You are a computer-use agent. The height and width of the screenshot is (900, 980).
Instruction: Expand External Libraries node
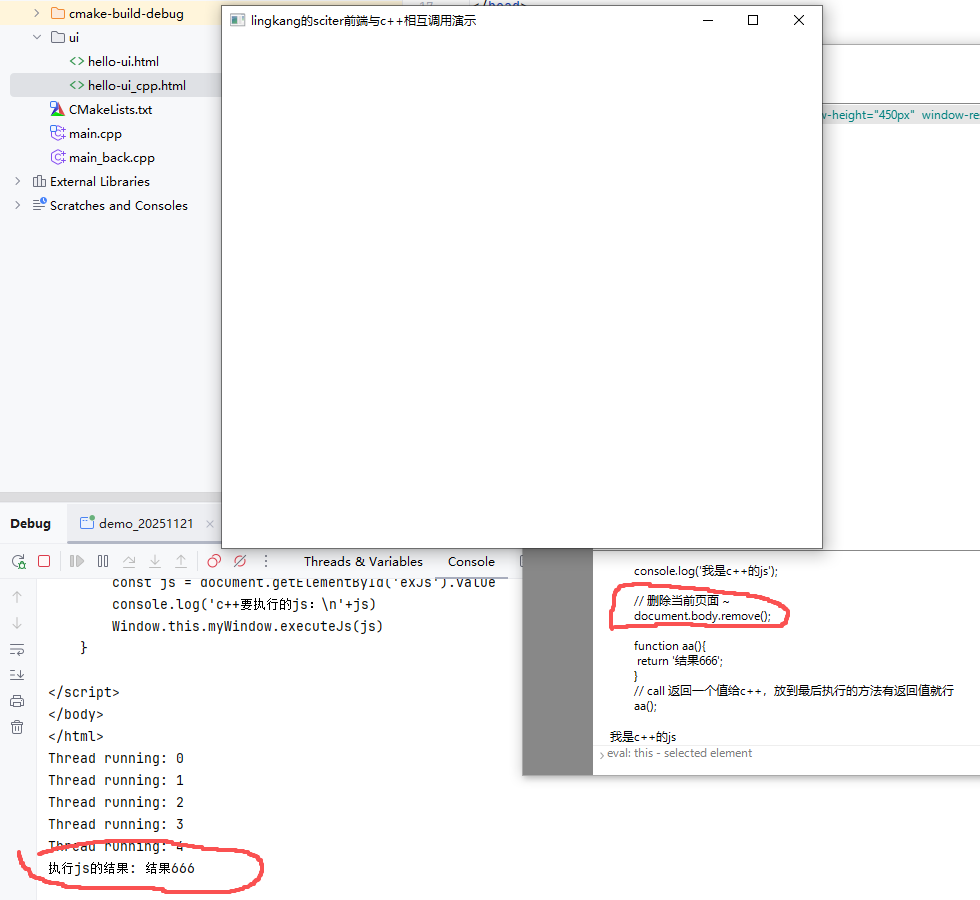tap(17, 182)
